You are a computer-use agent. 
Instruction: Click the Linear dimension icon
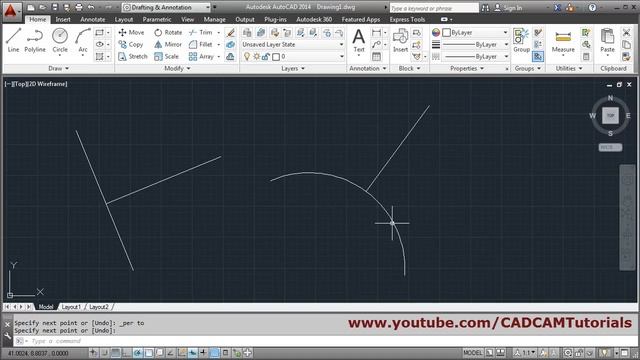pyautogui.click(x=376, y=32)
